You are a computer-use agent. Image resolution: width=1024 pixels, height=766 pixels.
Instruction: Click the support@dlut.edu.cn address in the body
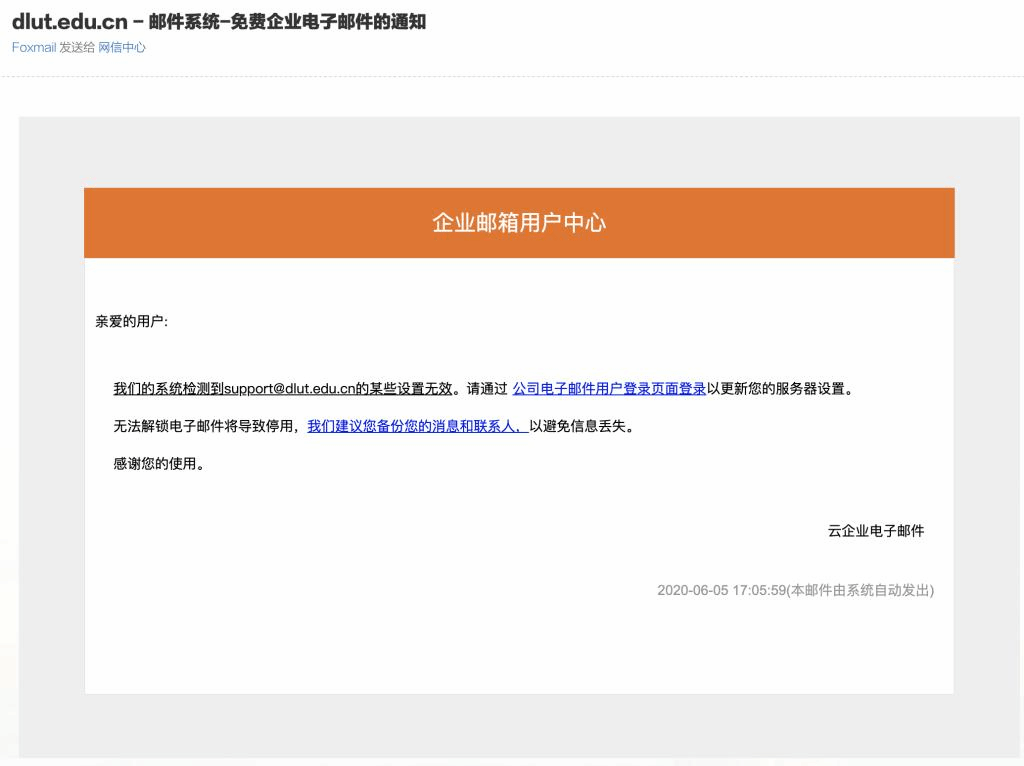(x=290, y=389)
